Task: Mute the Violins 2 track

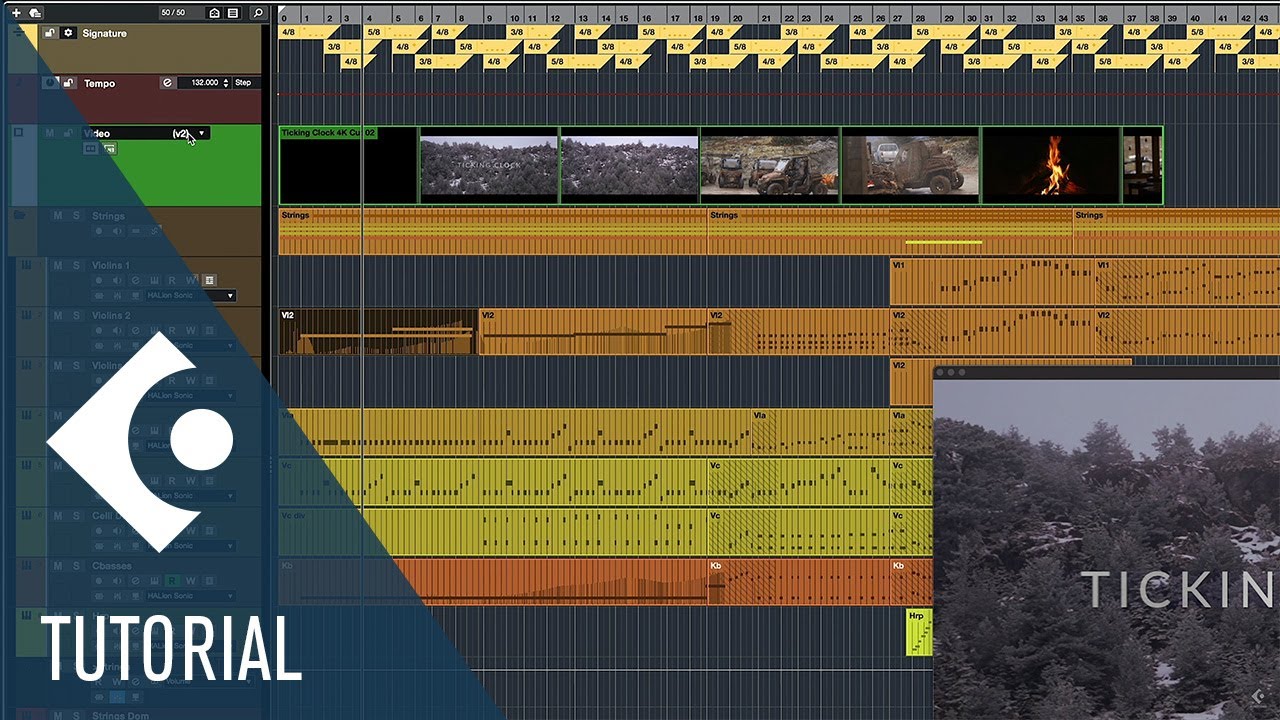Action: 57,315
